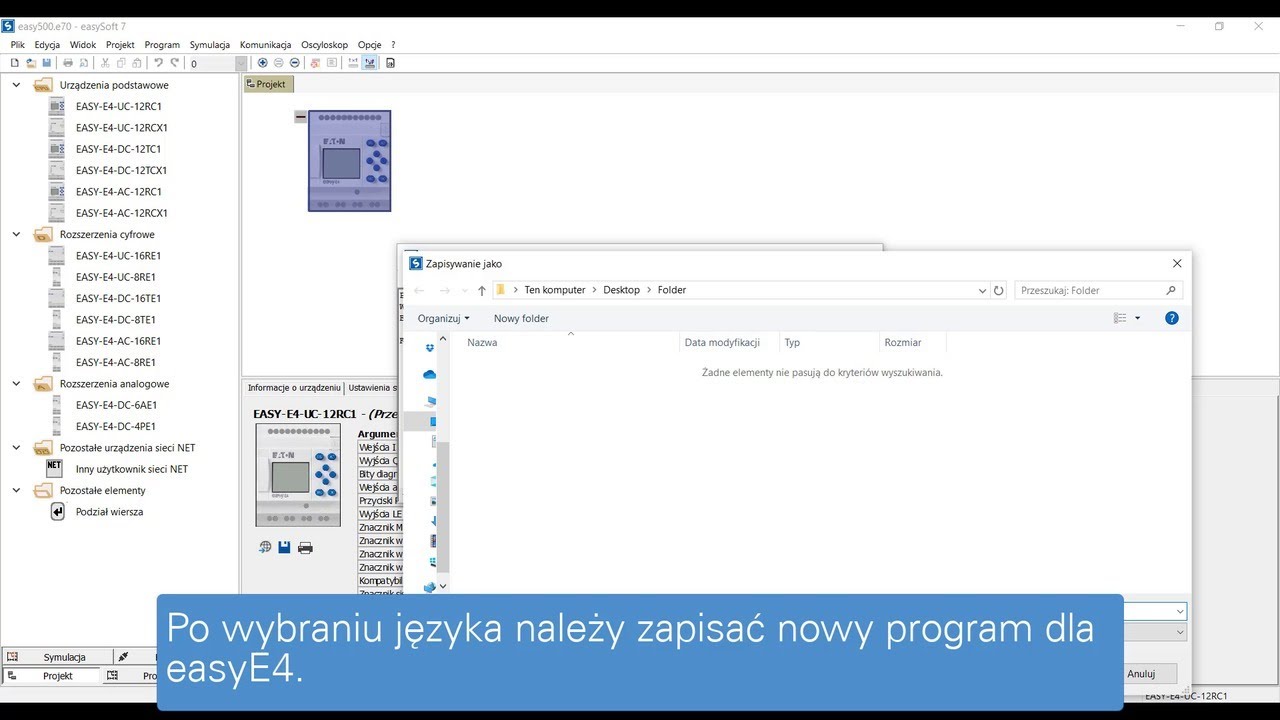Open the toolbar number combo box

coord(241,63)
